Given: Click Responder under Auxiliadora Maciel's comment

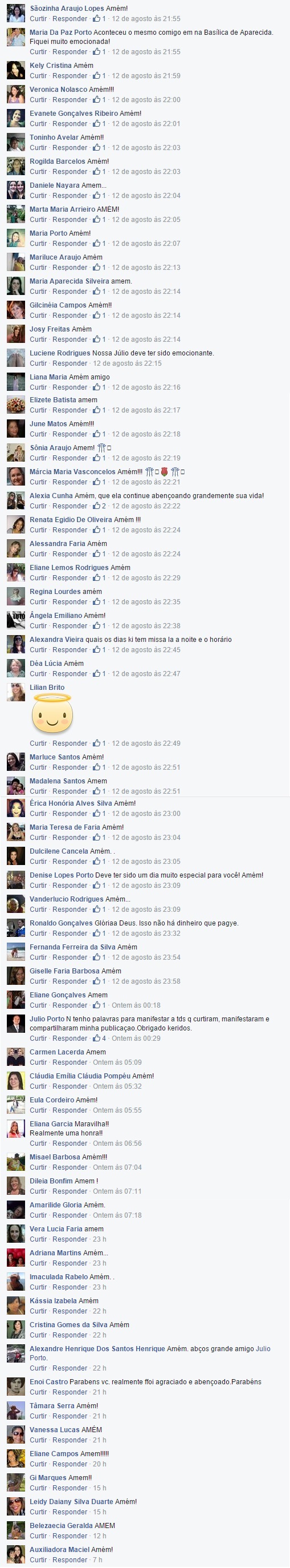Looking at the screenshot, I should pos(70,1560).
